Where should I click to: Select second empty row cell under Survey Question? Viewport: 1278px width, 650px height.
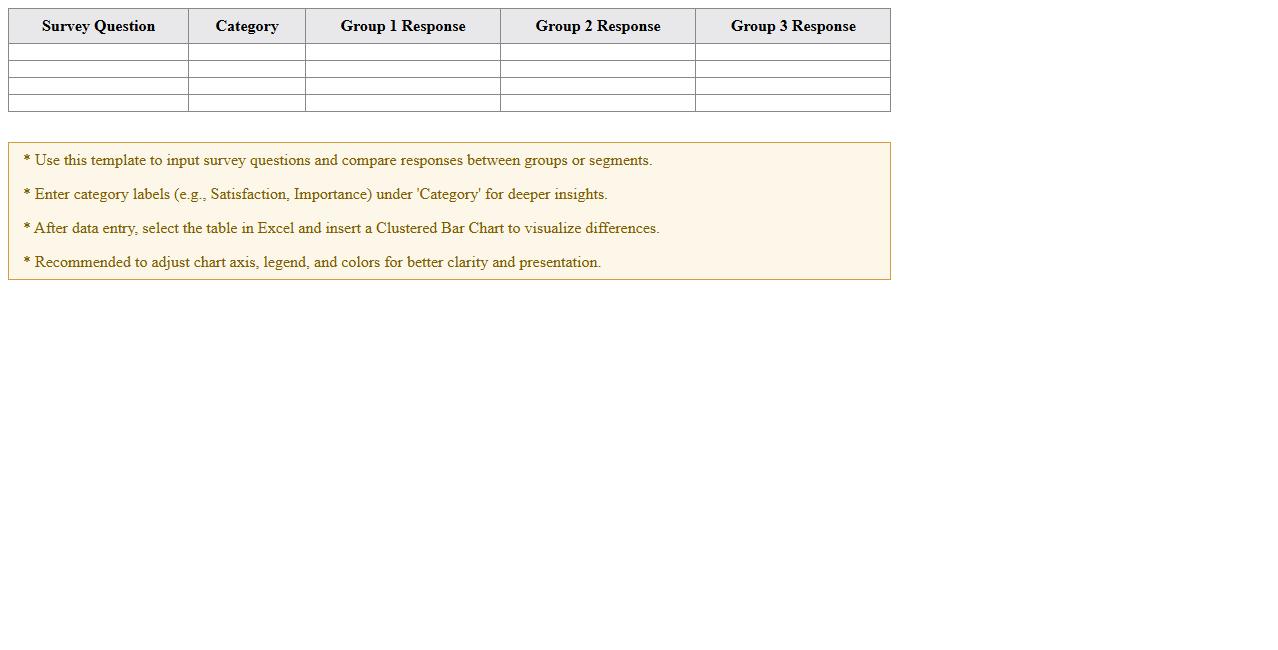[x=98, y=69]
